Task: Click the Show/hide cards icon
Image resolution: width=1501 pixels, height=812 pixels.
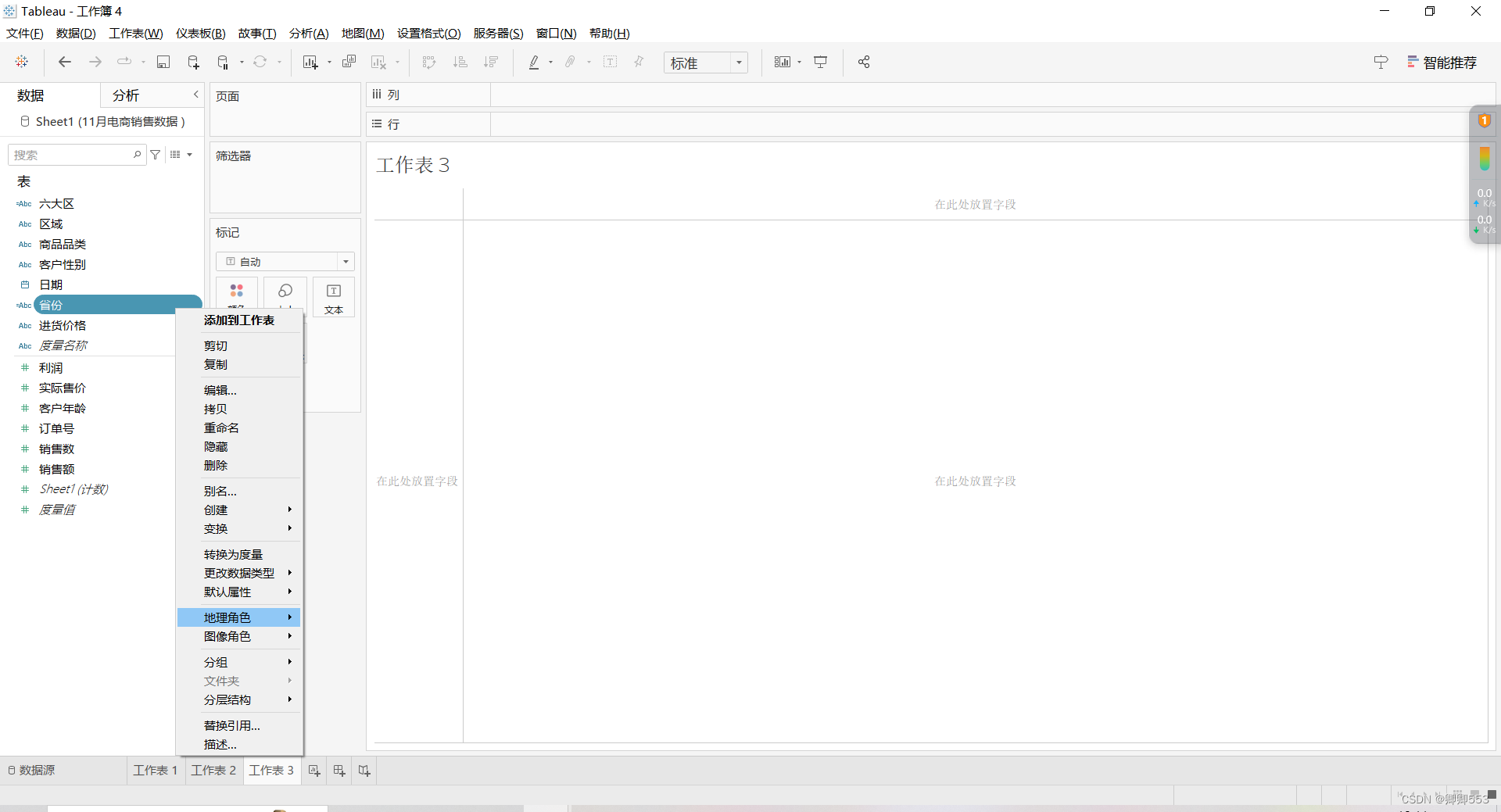Action: point(783,62)
